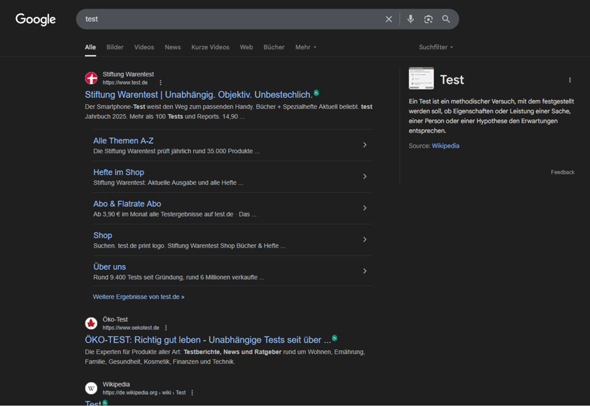Open the Kurze Videos tab
This screenshot has width=590, height=406.
point(210,47)
